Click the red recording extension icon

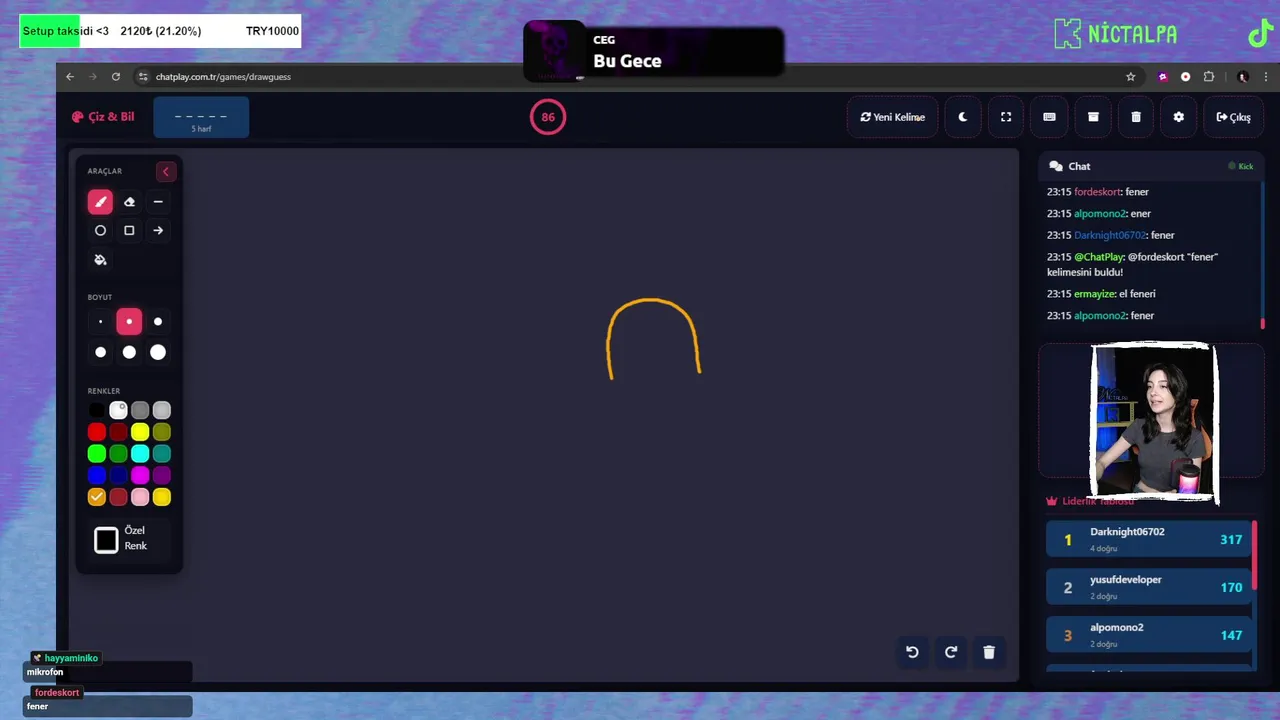point(1186,77)
